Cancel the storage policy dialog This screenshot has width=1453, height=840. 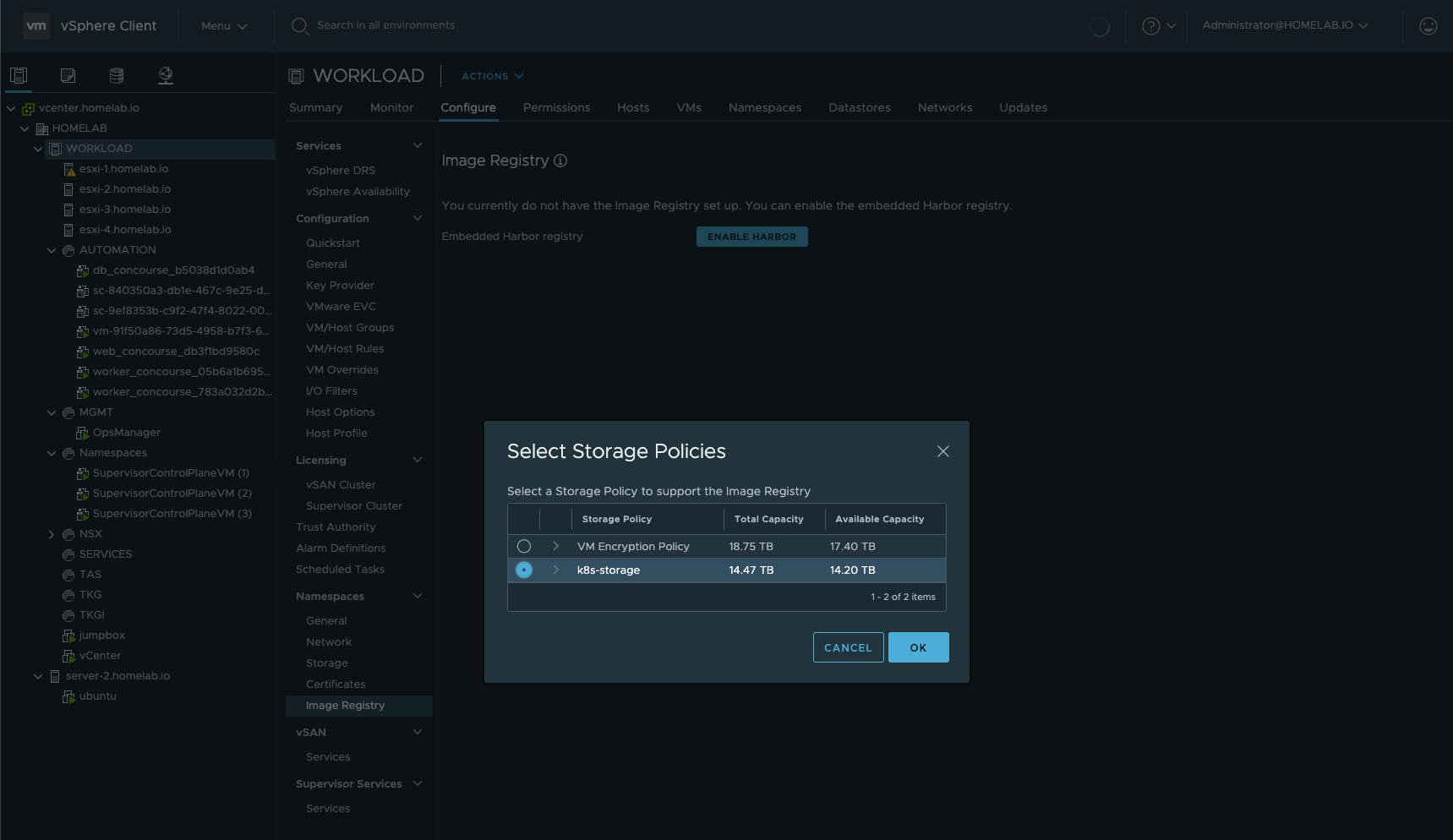click(848, 647)
